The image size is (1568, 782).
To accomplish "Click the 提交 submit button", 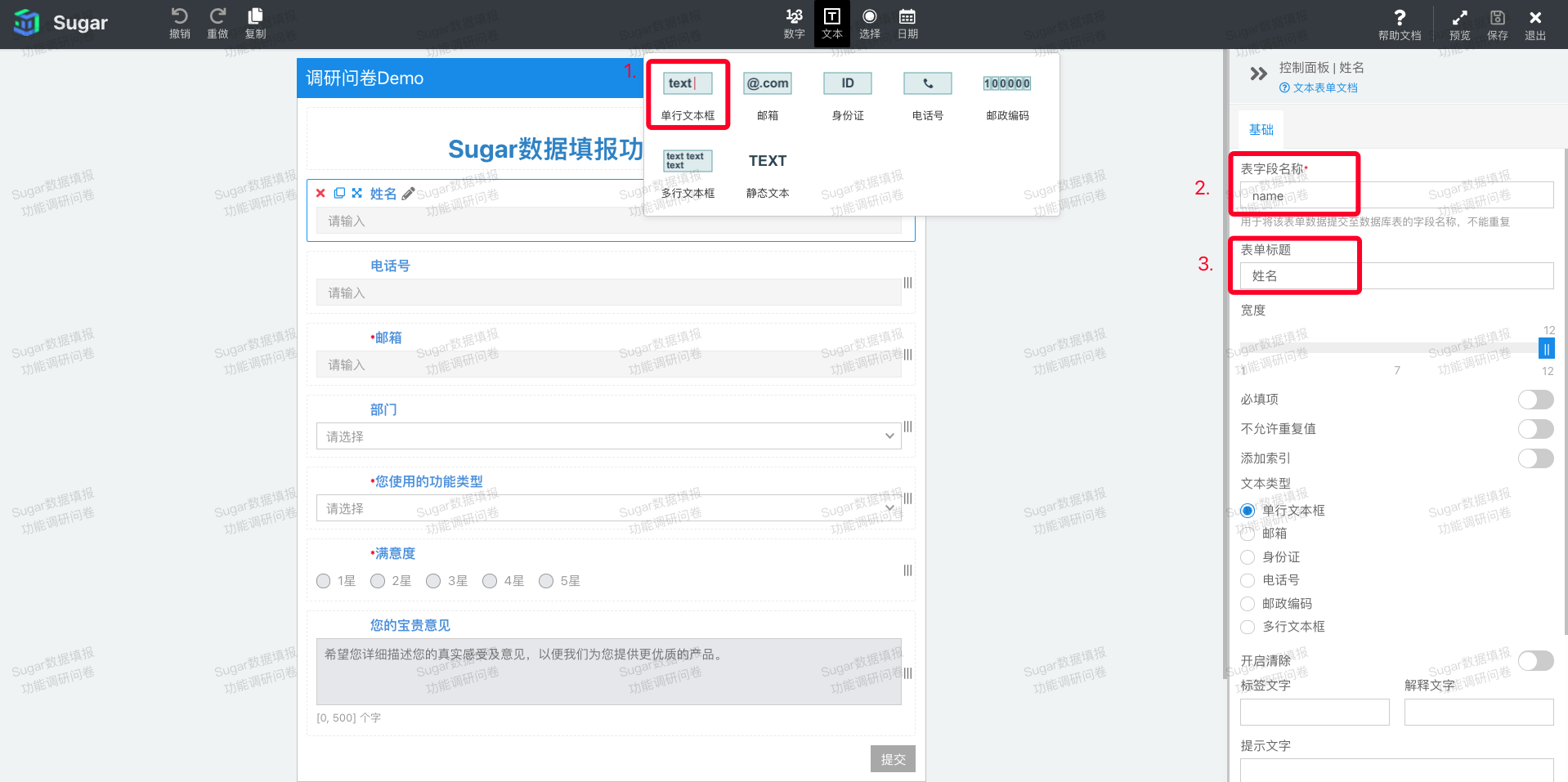I will 893,759.
